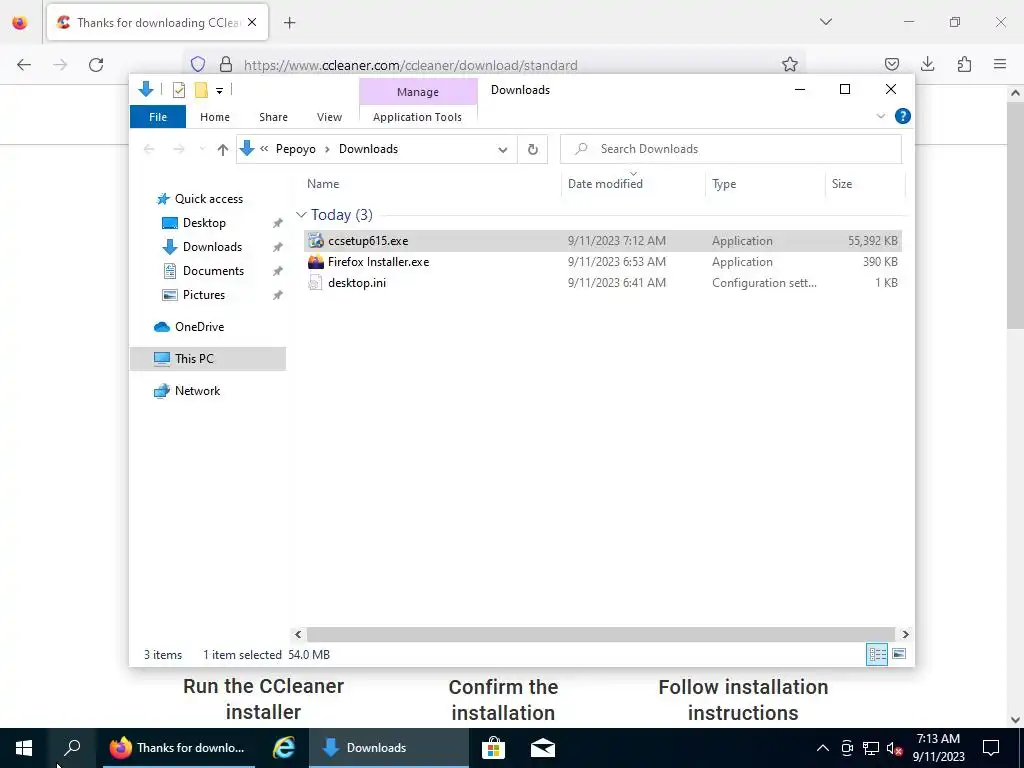Screen dimensions: 1024x768
Task: Open a new Firefox tab
Action: click(x=290, y=23)
